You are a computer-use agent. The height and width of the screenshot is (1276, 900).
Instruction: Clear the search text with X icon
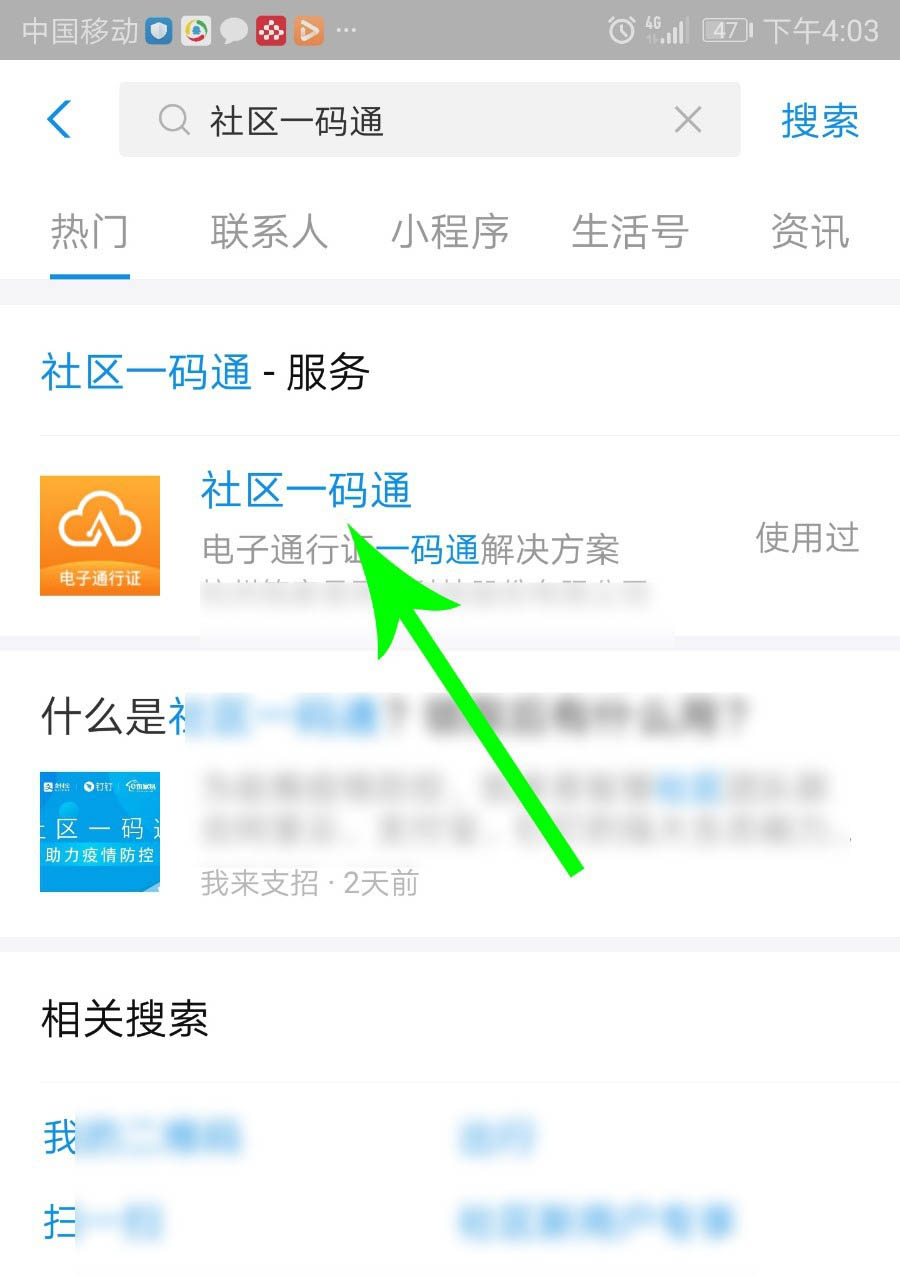click(688, 121)
